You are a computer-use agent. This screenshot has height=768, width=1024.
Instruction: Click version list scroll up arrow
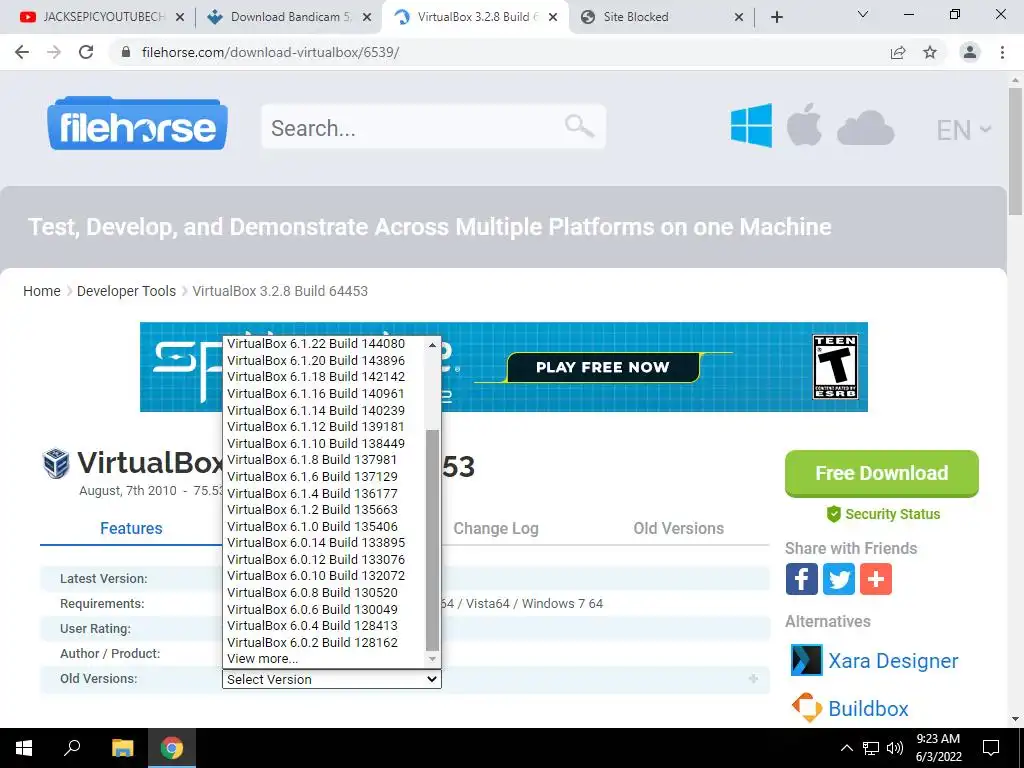click(432, 345)
